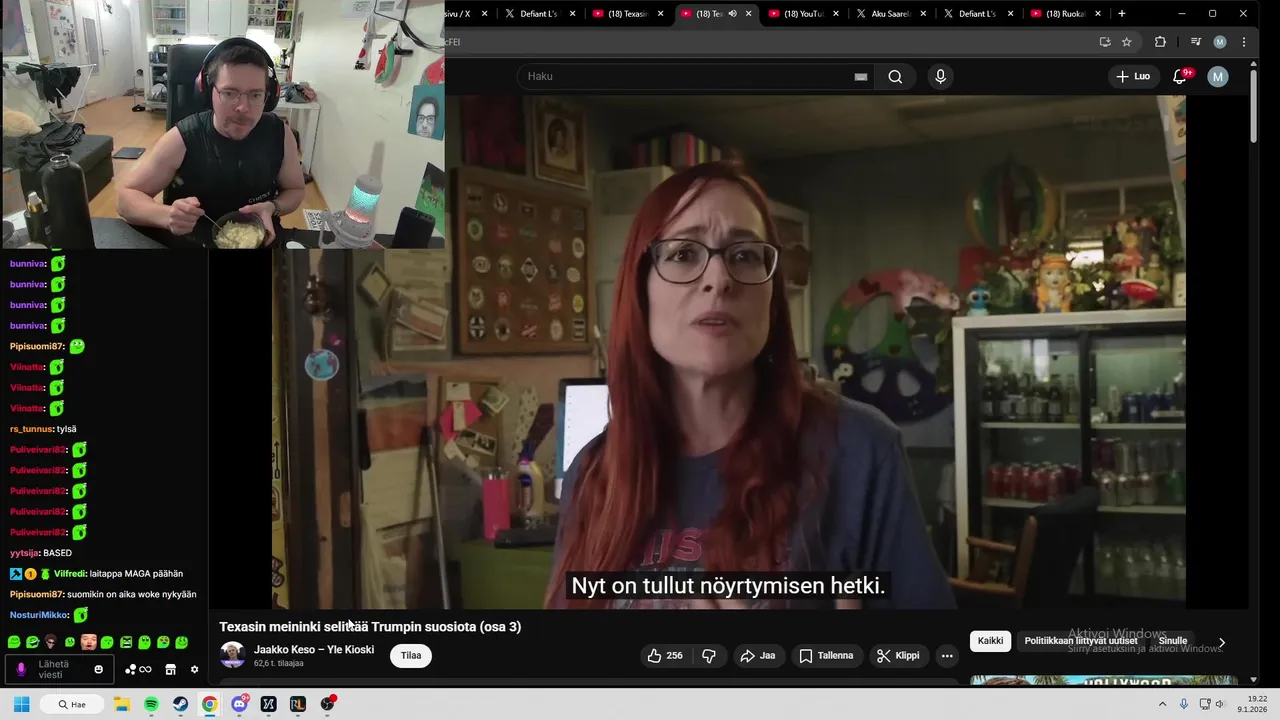
Task: Click yytsija's BASED chat message
Action: point(41,553)
